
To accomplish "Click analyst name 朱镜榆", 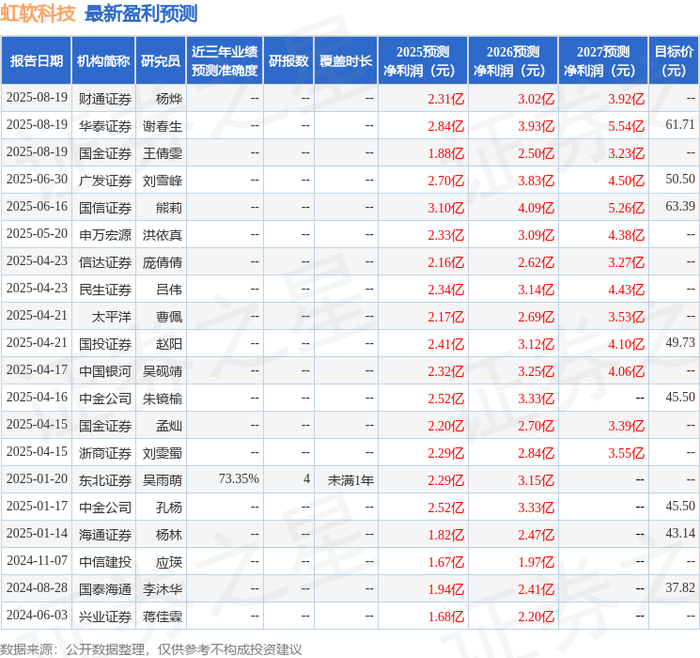I will point(162,398).
